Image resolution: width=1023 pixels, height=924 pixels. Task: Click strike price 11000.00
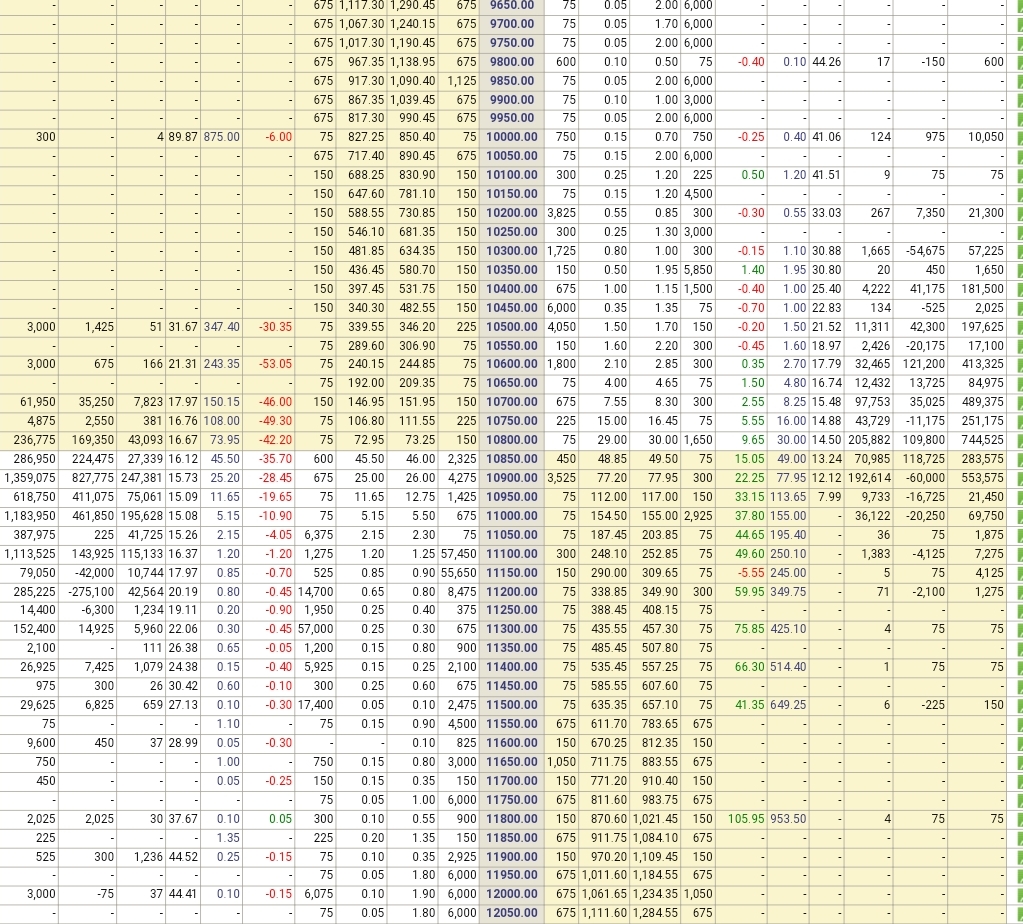(x=512, y=516)
